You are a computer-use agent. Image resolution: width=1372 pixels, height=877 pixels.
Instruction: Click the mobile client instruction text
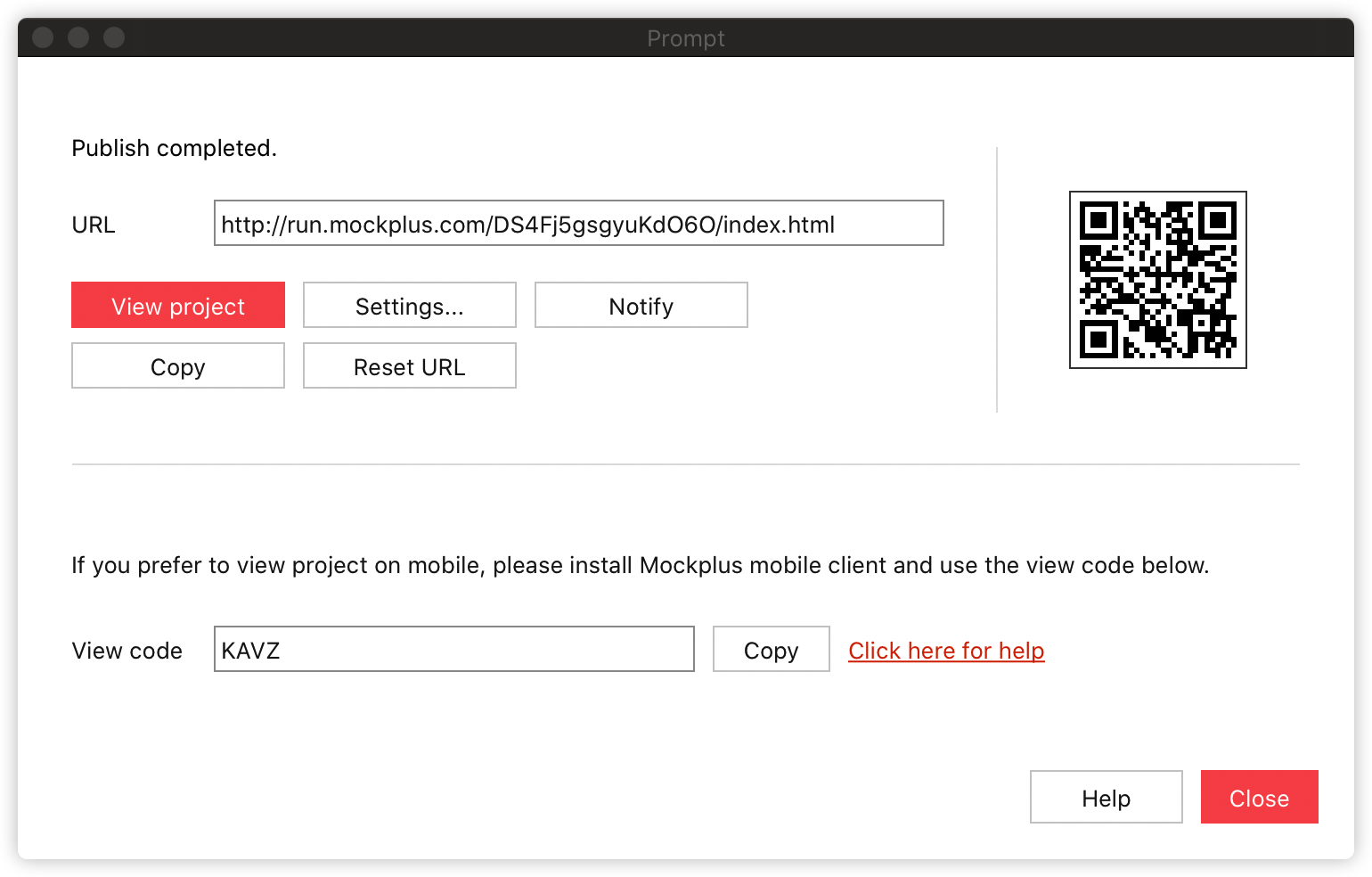(641, 565)
